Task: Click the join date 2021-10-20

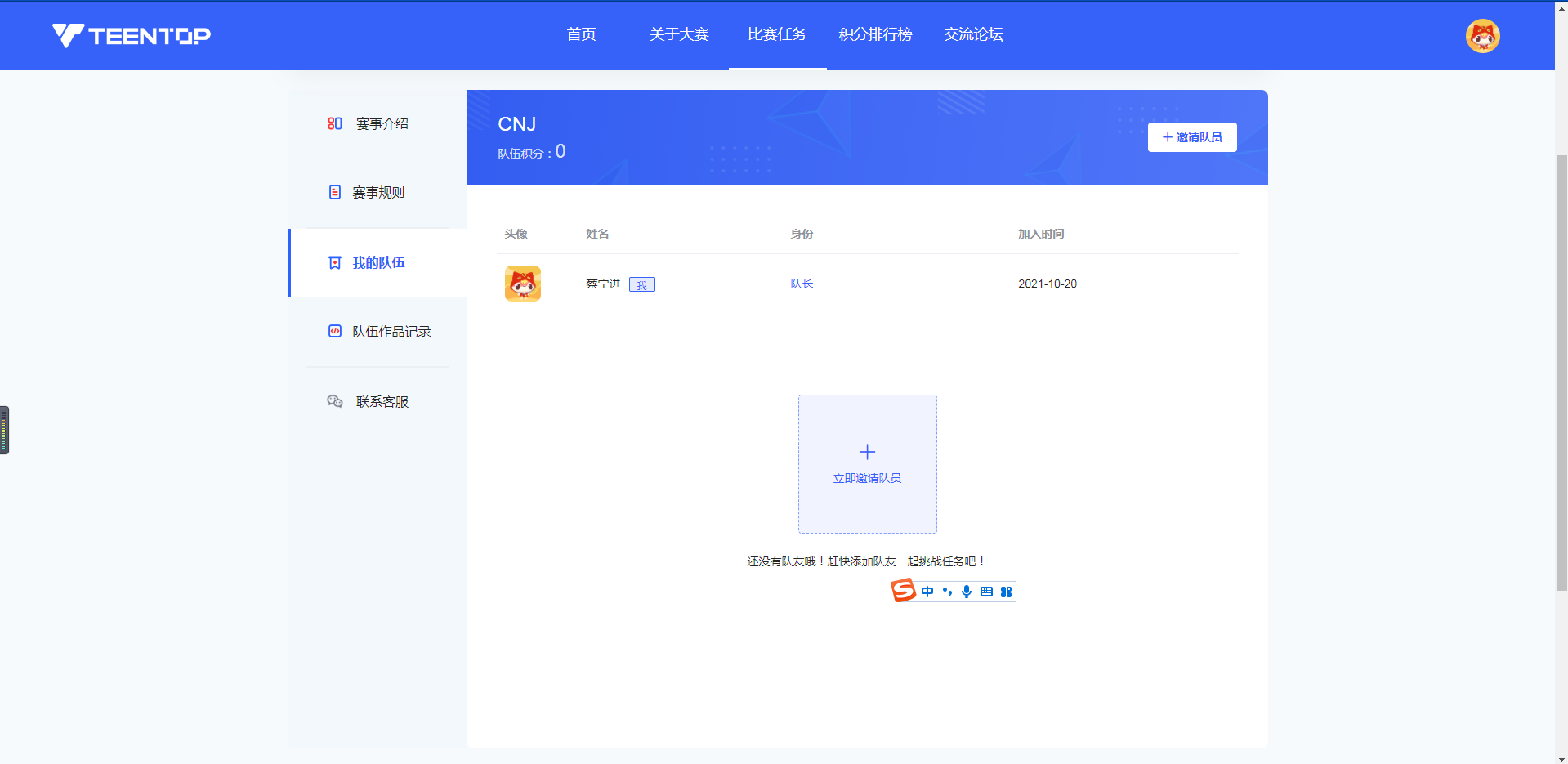Action: (1048, 284)
